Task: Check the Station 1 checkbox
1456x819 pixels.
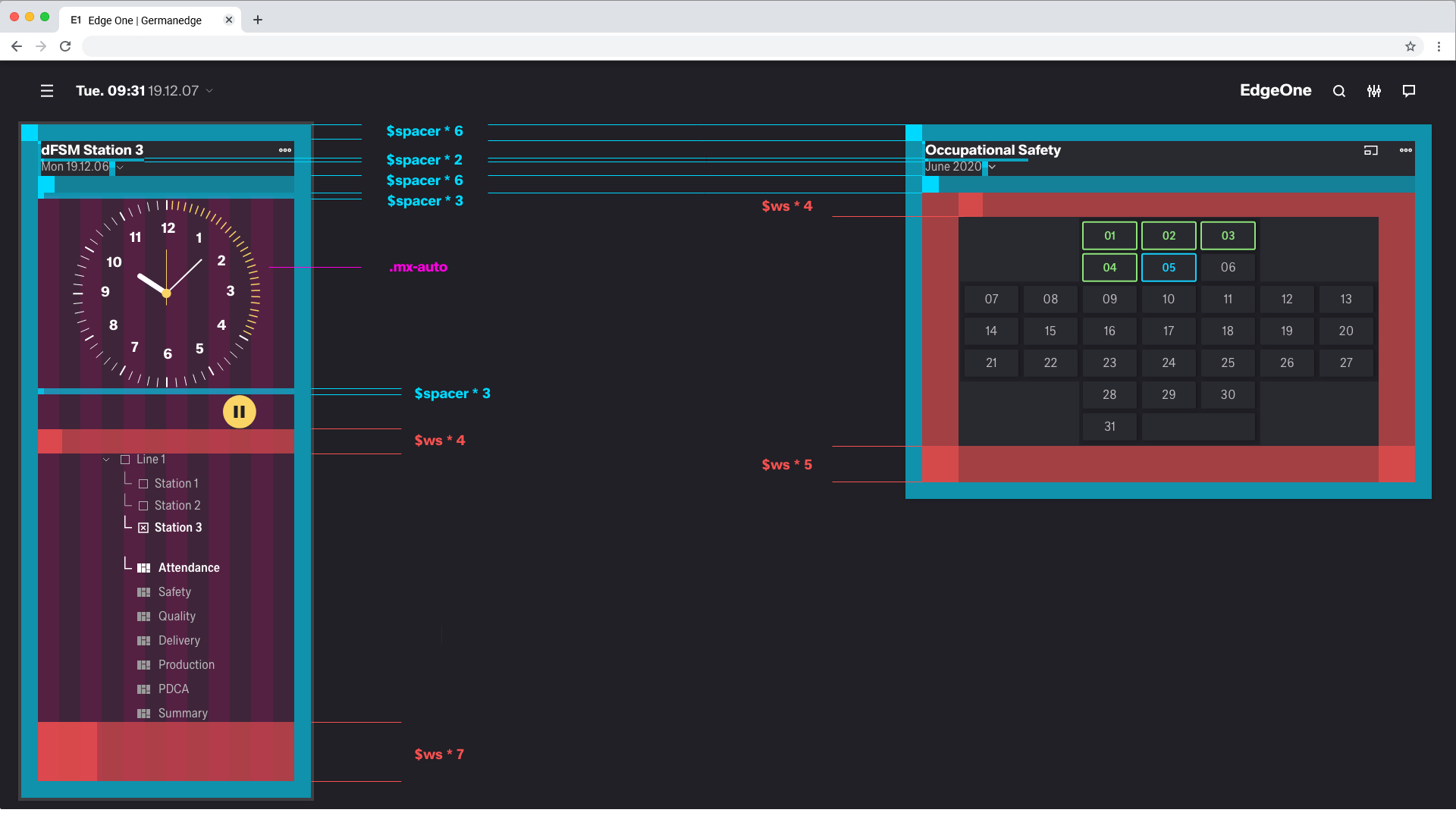Action: point(143,484)
